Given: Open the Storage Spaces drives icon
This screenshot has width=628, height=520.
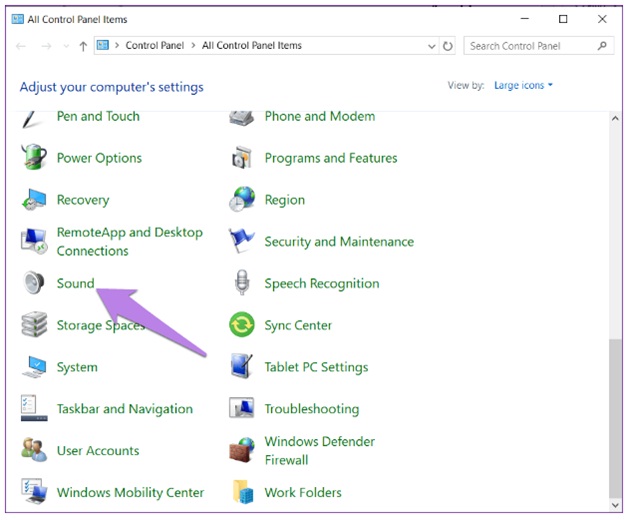Looking at the screenshot, I should click(x=34, y=324).
